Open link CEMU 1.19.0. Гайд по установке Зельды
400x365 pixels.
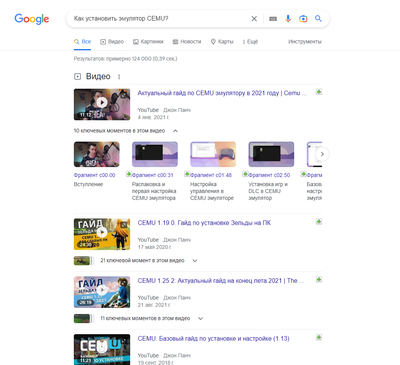[x=204, y=223]
